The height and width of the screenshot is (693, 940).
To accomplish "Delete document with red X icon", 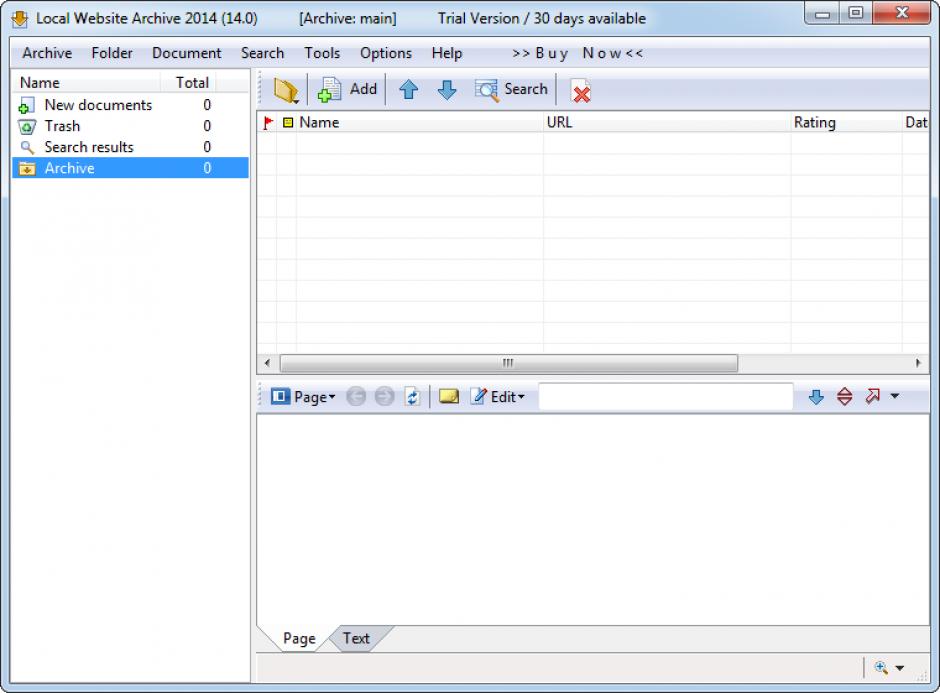I will pyautogui.click(x=580, y=91).
